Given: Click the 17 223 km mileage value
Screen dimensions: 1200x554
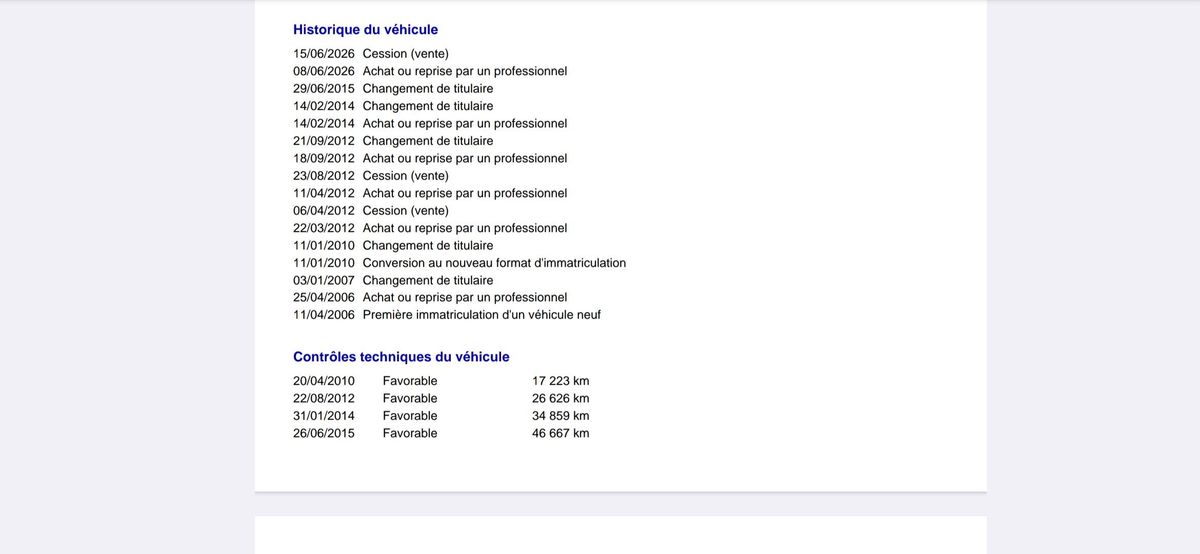Looking at the screenshot, I should 561,381.
